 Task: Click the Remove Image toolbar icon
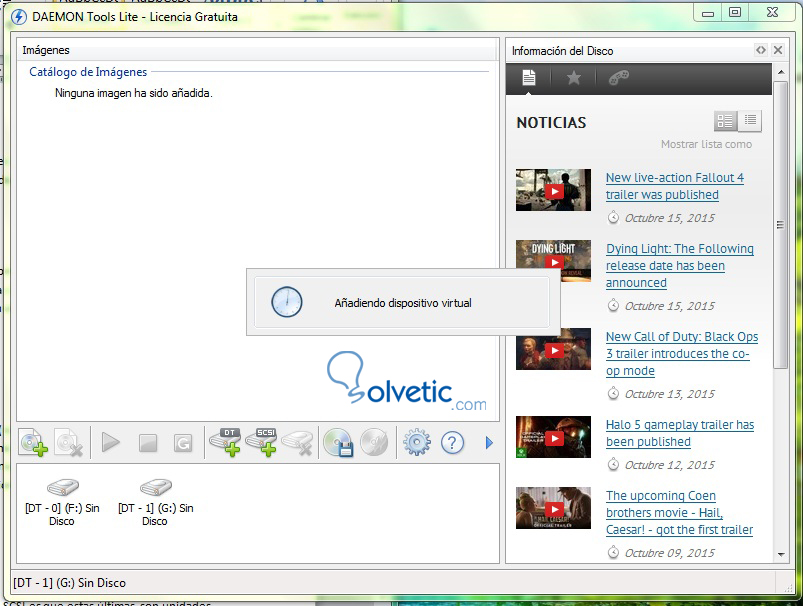[69, 443]
